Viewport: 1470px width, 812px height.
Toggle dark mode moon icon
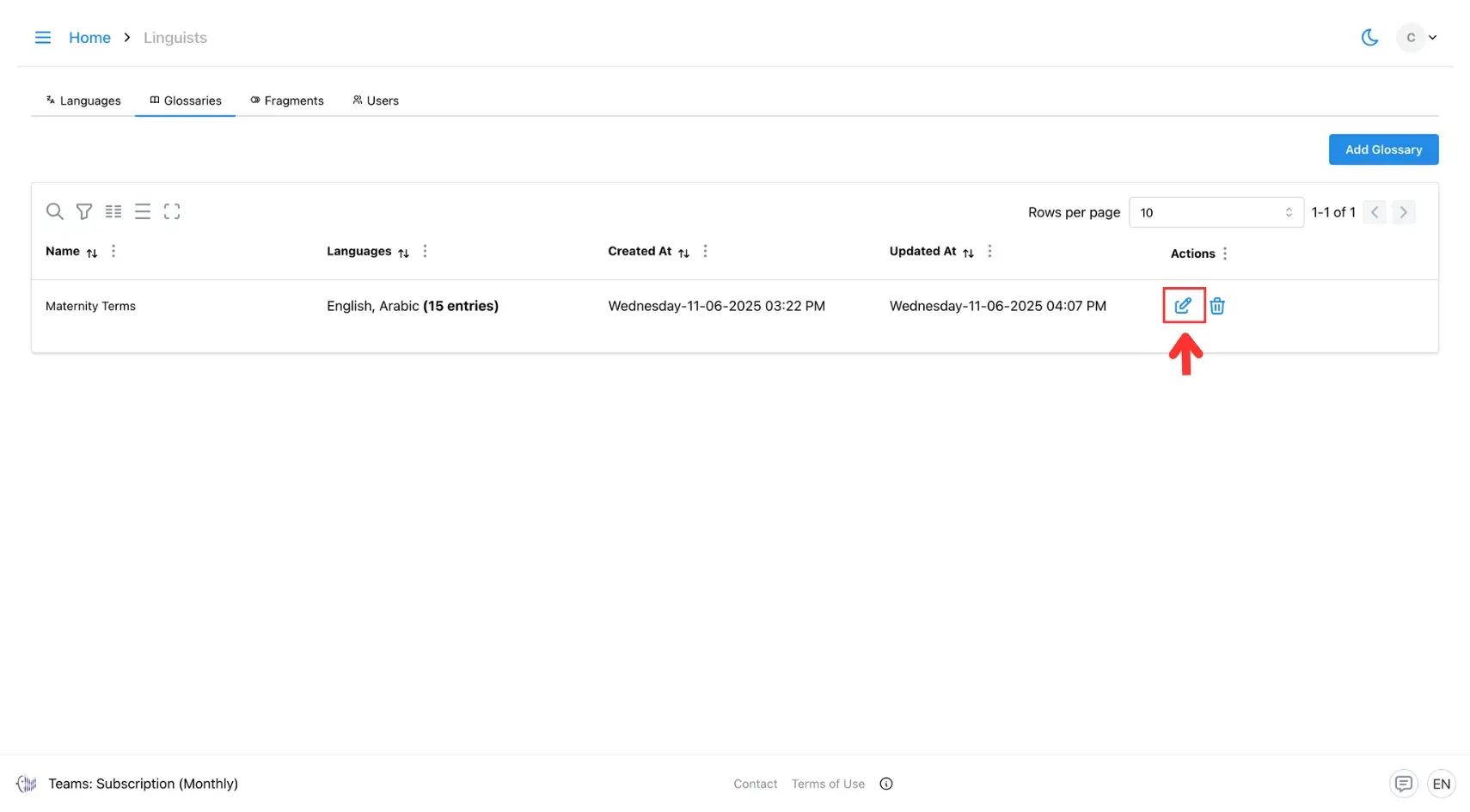[1369, 38]
